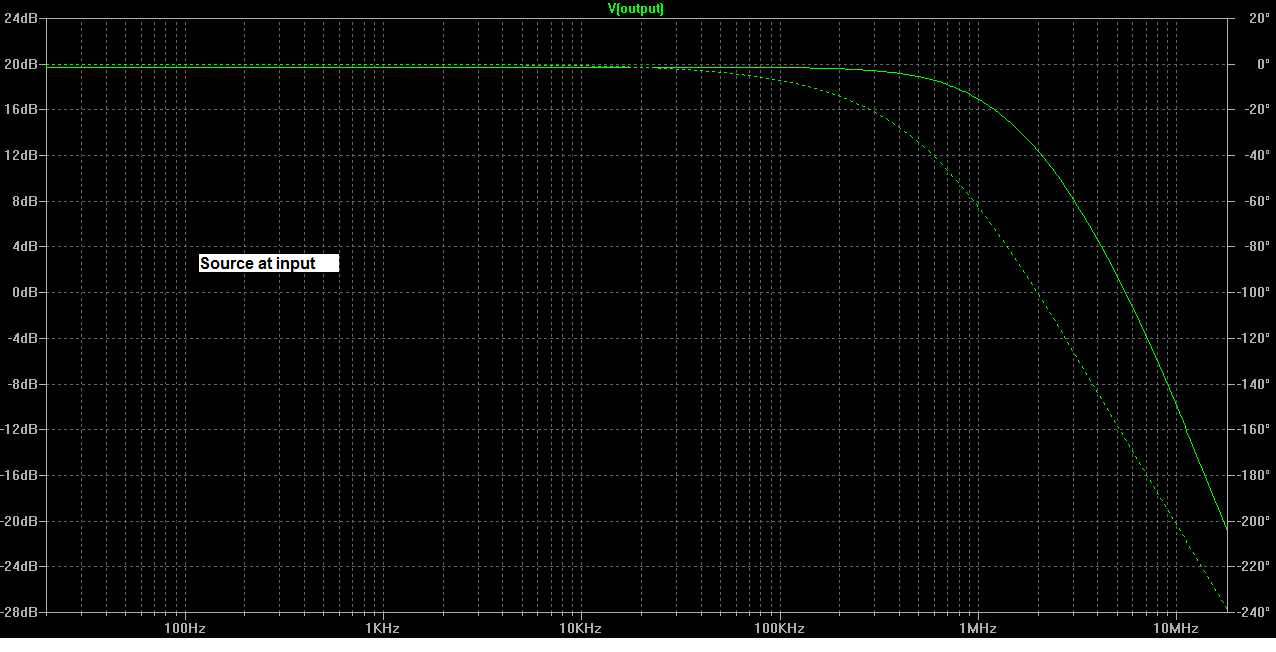Click the 0dB magnitude axis label
1276x652 pixels.
click(24, 292)
